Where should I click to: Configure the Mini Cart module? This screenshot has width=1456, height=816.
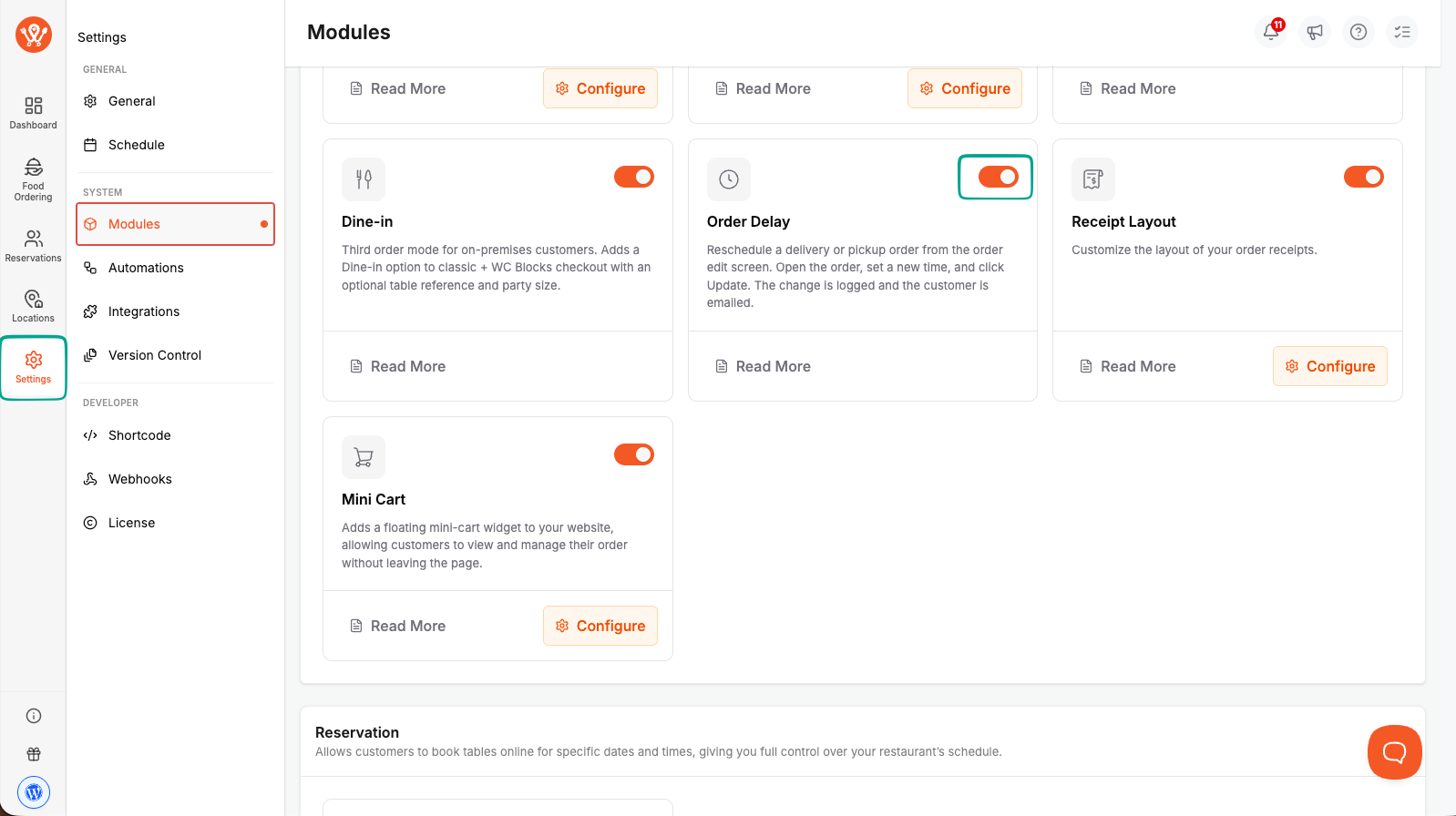pyautogui.click(x=600, y=626)
